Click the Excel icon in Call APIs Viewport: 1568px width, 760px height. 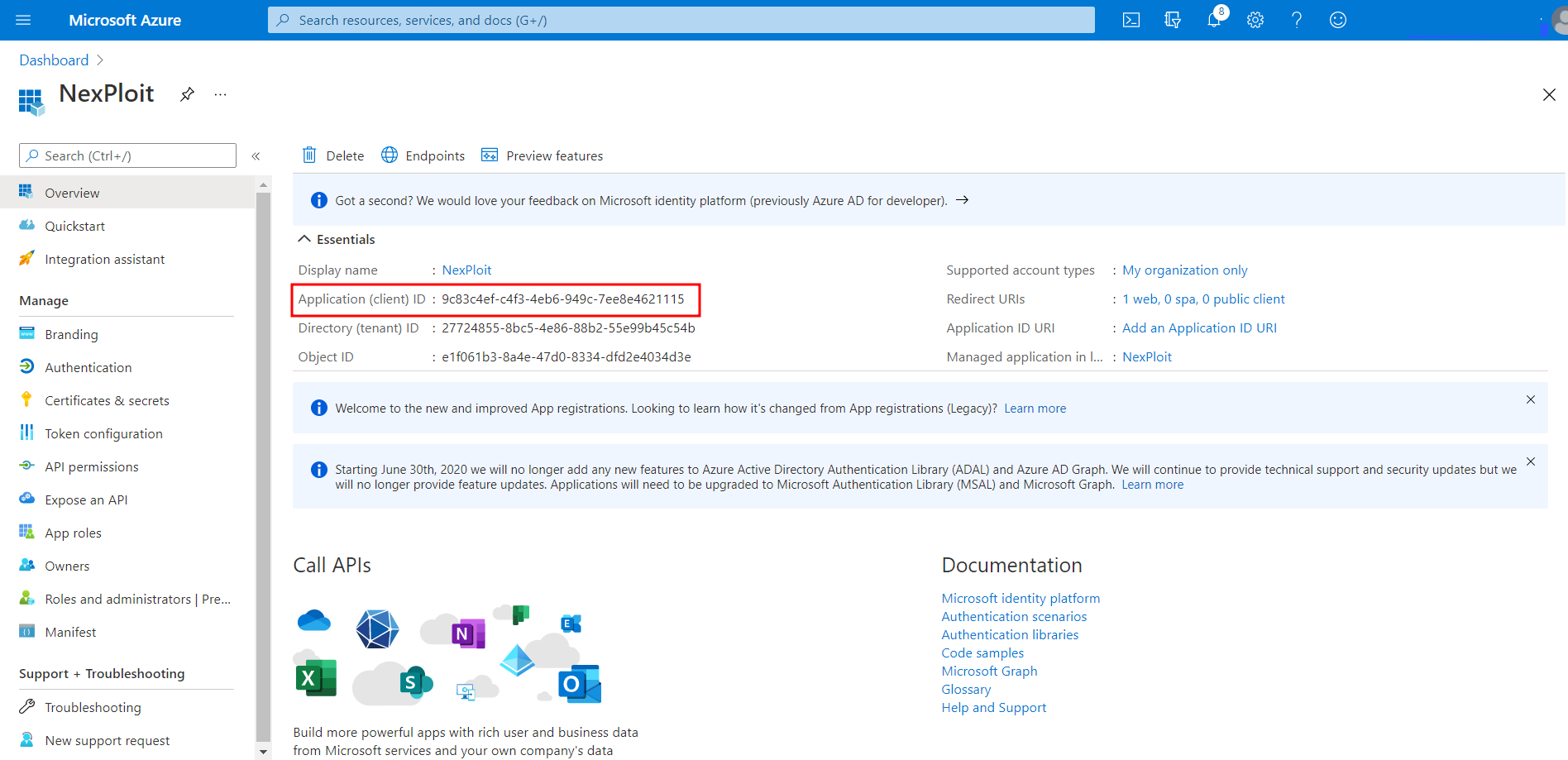point(316,678)
